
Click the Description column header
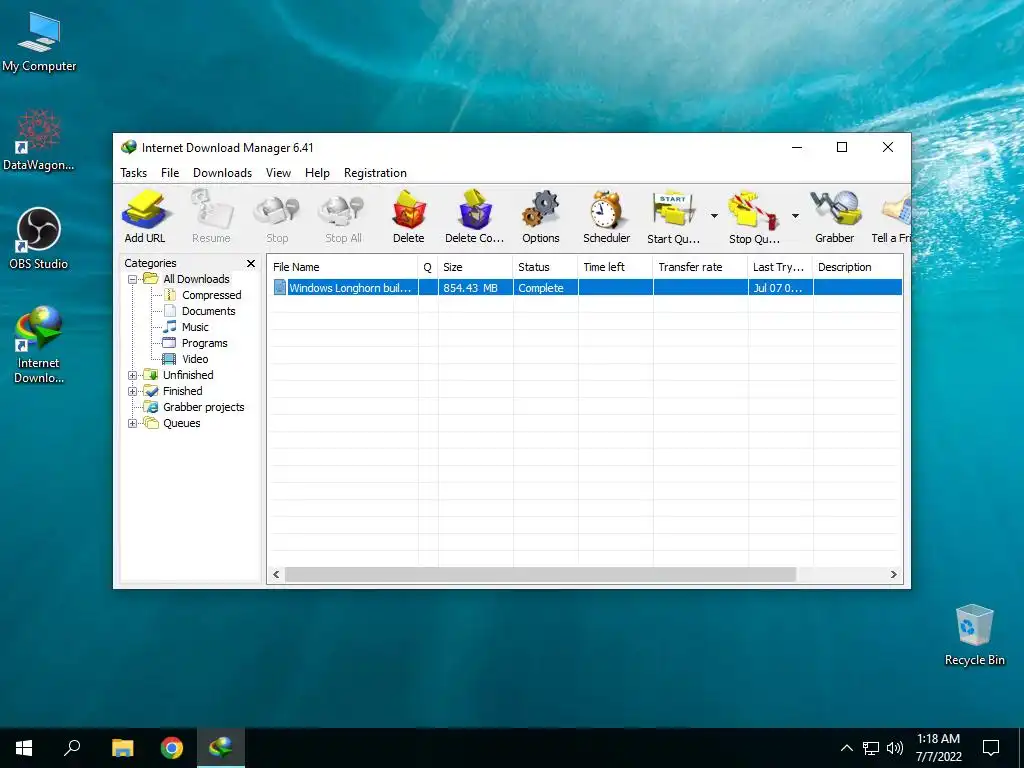(858, 267)
